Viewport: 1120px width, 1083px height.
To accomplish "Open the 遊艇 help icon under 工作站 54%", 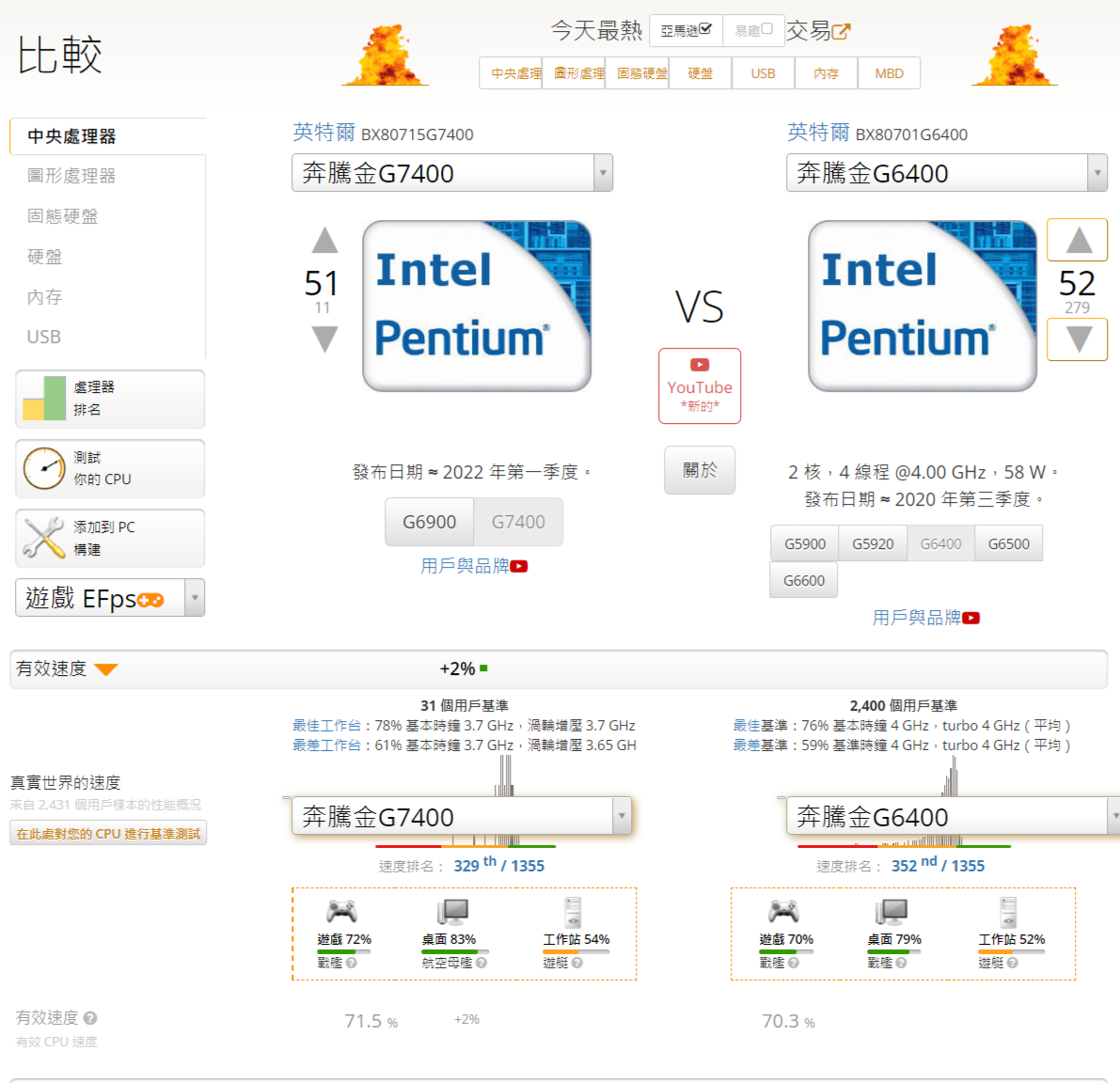I will pyautogui.click(x=577, y=963).
